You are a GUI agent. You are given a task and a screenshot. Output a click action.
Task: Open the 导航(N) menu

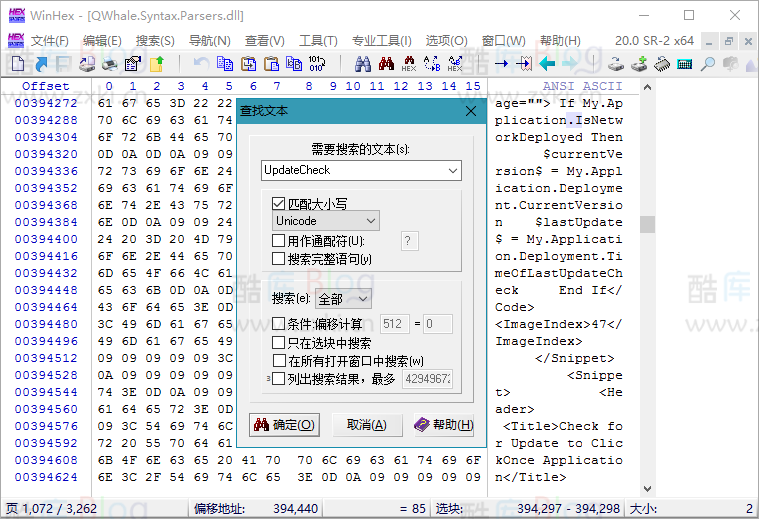(209, 41)
